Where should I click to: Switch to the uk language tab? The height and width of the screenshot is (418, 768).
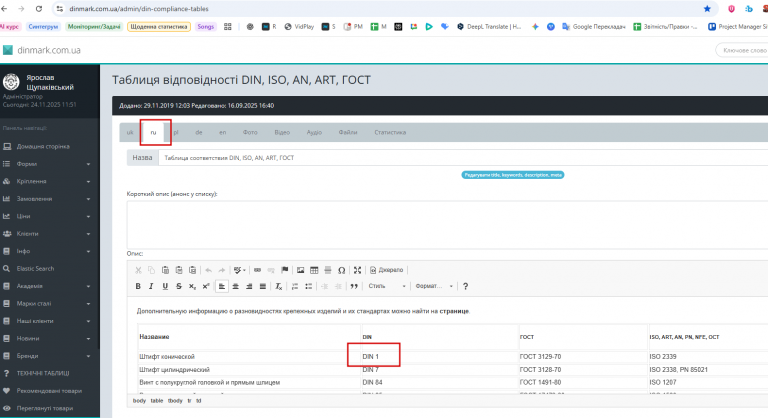130,132
